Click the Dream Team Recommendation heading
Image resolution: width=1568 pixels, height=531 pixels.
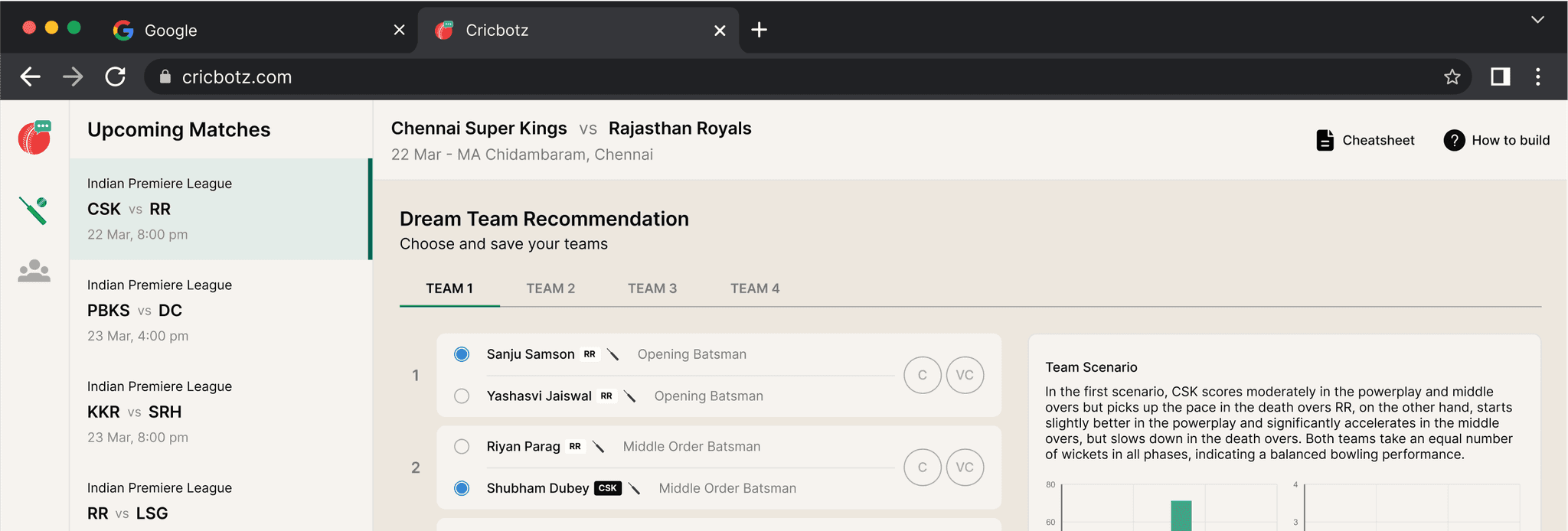(544, 219)
